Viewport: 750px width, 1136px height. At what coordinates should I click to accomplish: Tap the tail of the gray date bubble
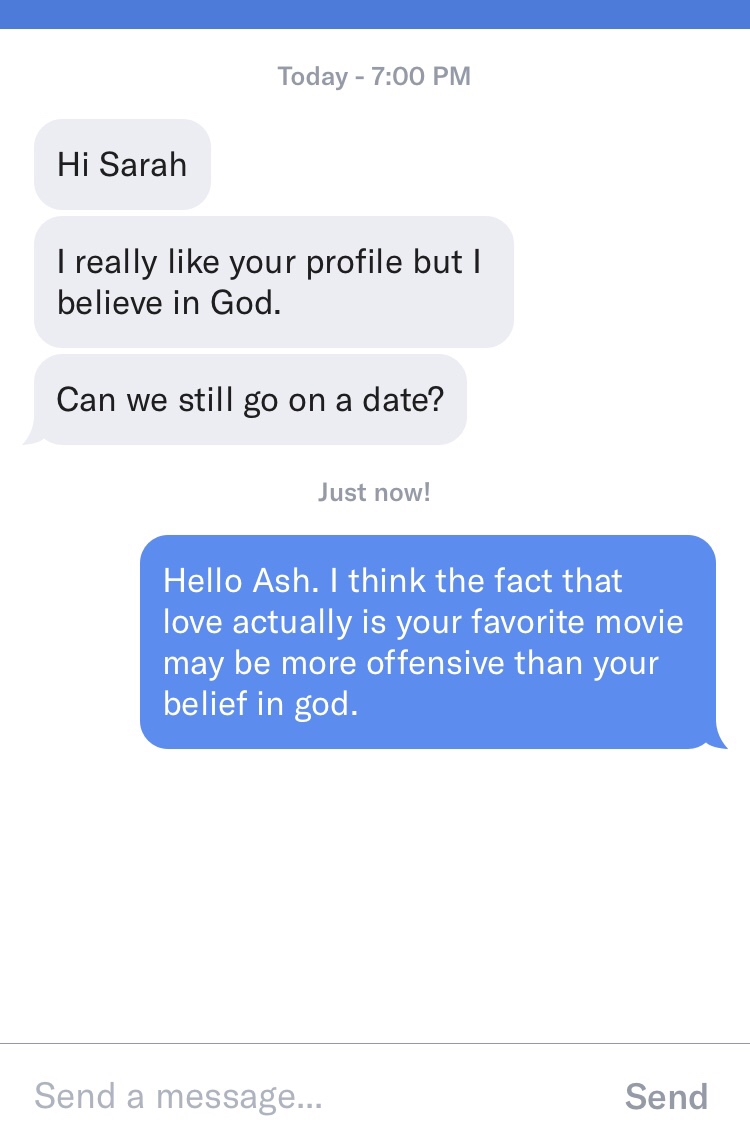[x=34, y=435]
